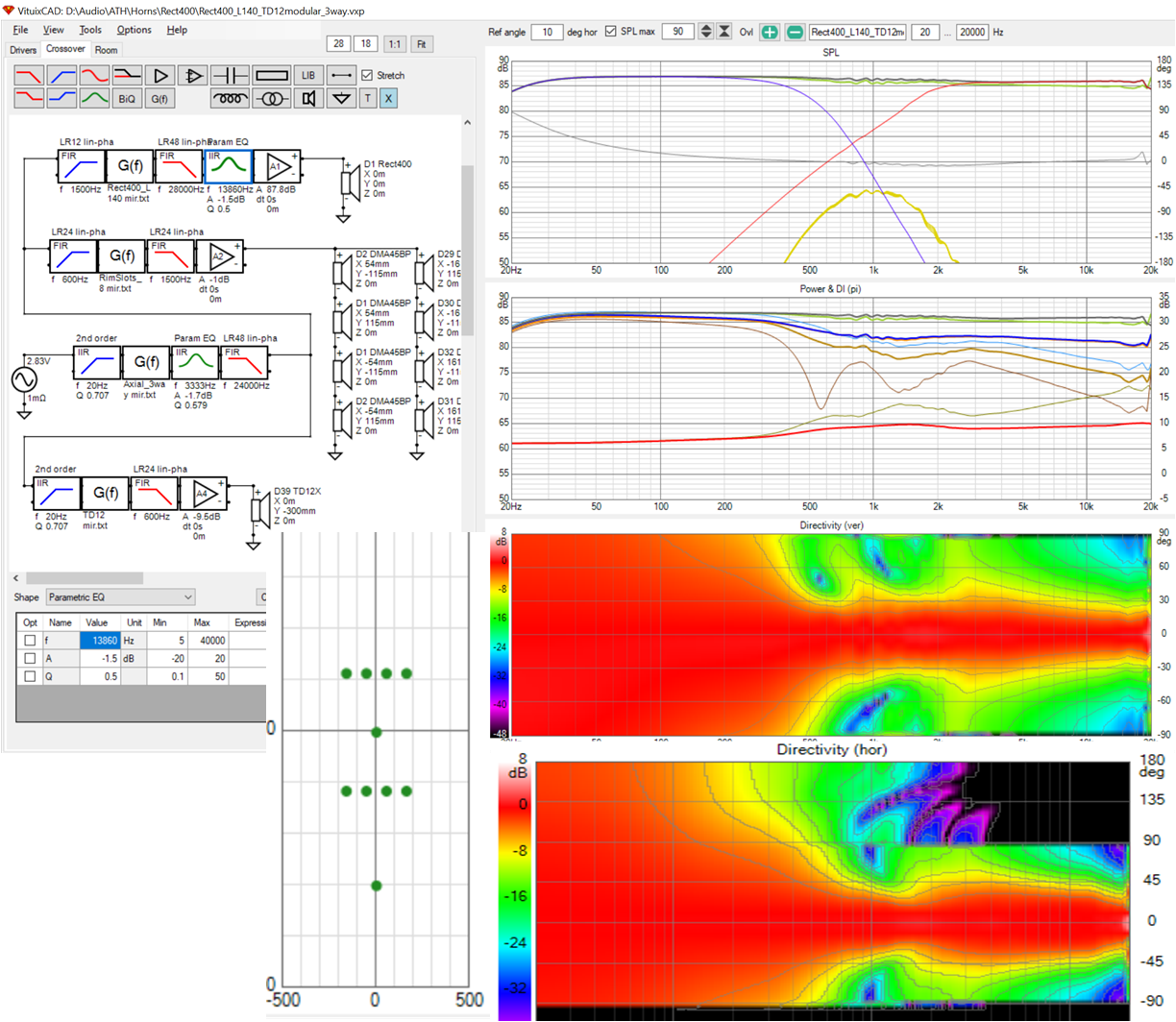Add a ground symbol
Screen dimensions: 1176x1022
pos(341,98)
